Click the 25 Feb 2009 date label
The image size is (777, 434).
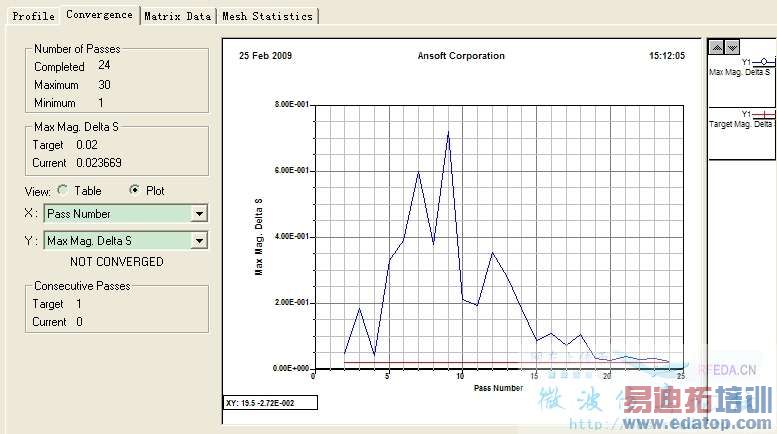pyautogui.click(x=265, y=55)
